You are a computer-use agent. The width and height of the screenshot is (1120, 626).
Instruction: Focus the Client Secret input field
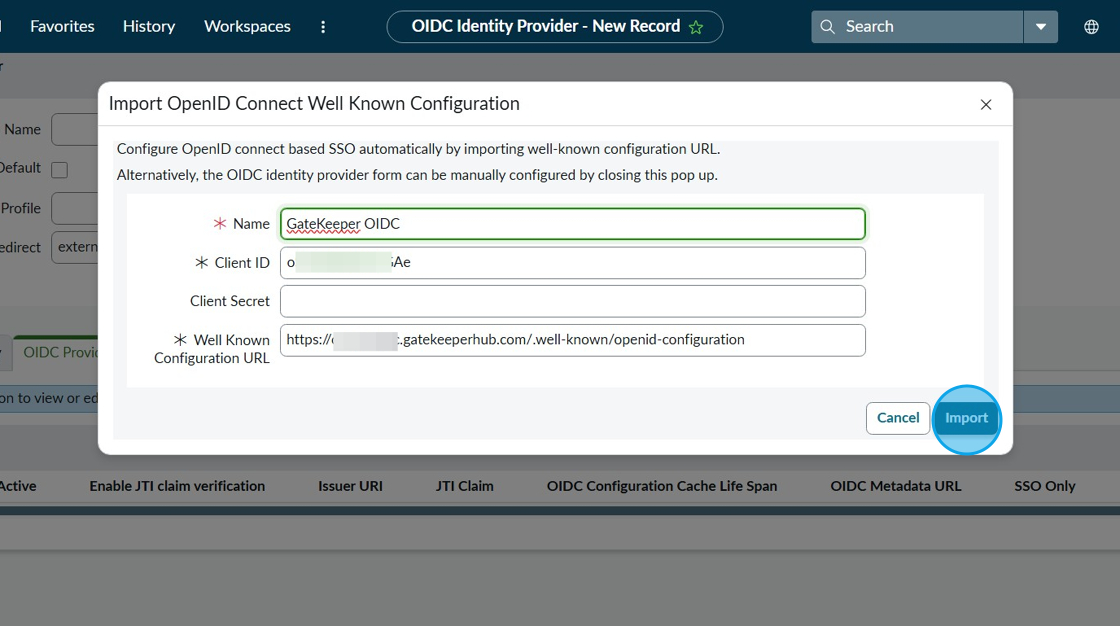(573, 301)
